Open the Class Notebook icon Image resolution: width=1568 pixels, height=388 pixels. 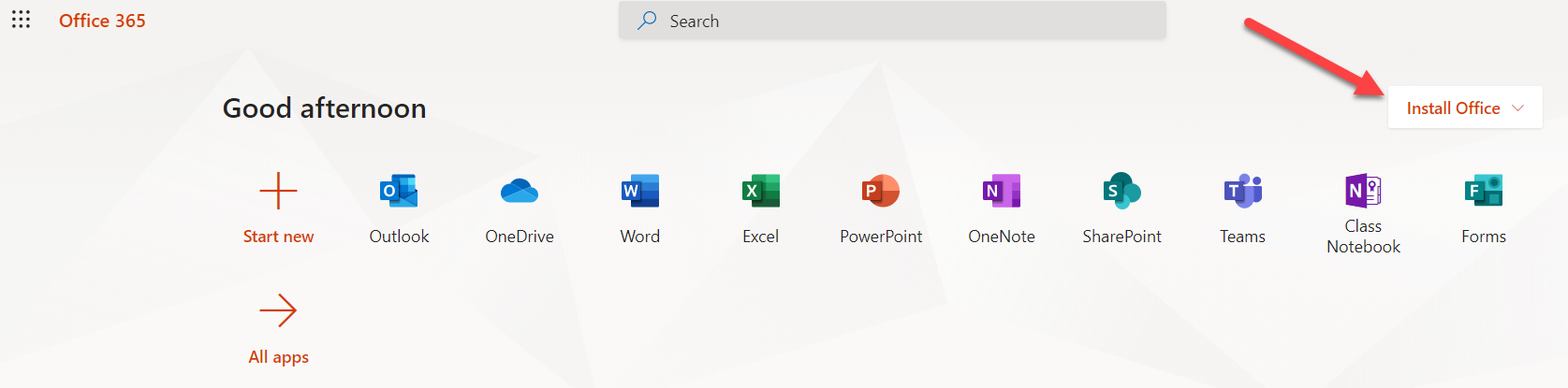(1364, 191)
